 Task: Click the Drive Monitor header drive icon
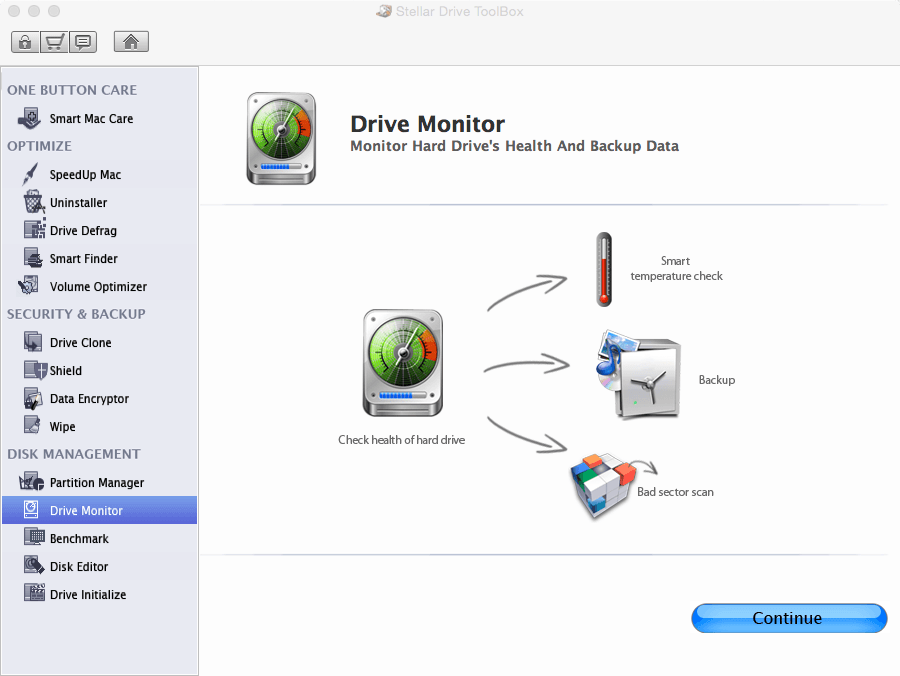click(x=281, y=138)
